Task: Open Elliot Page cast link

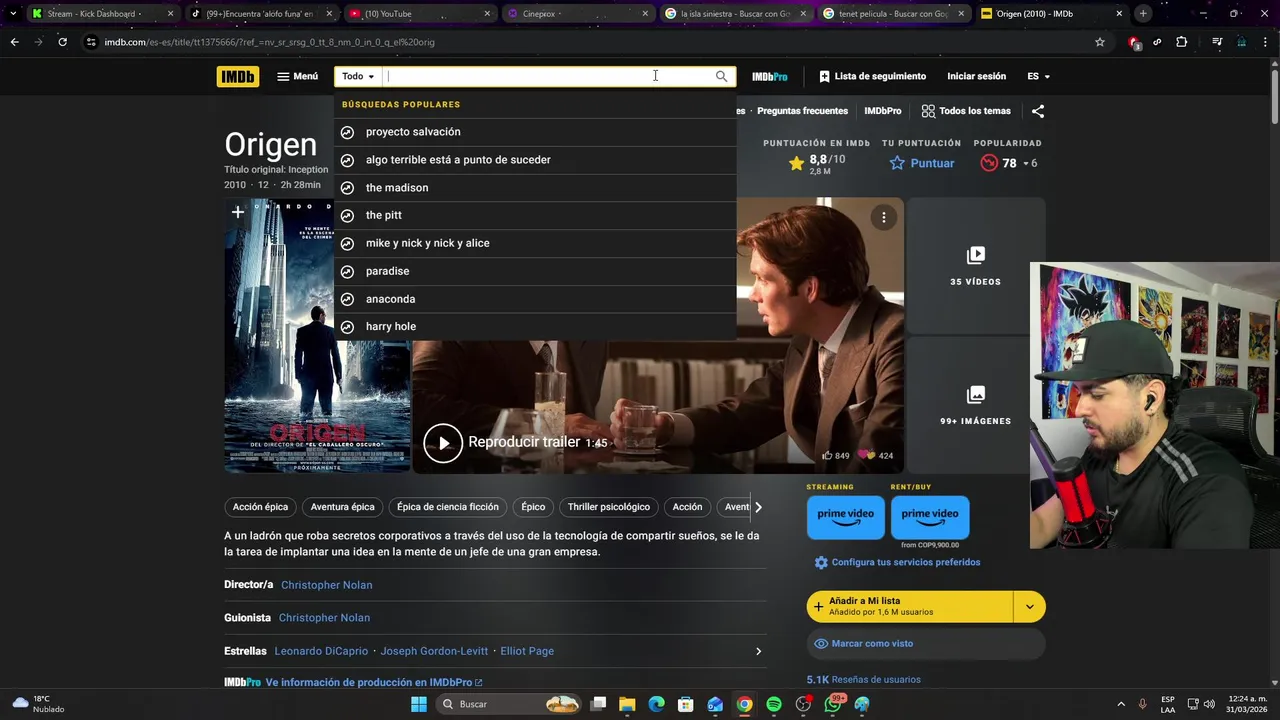Action: tap(527, 651)
